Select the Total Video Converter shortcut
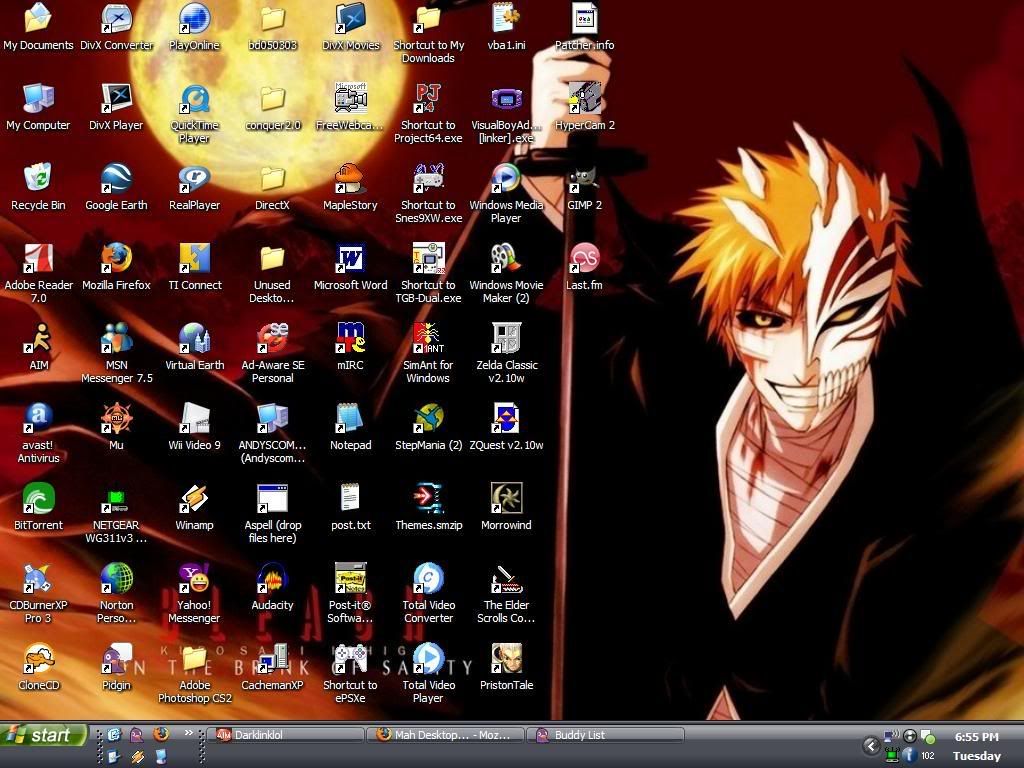Screen dimensions: 1024x768 pyautogui.click(x=428, y=594)
